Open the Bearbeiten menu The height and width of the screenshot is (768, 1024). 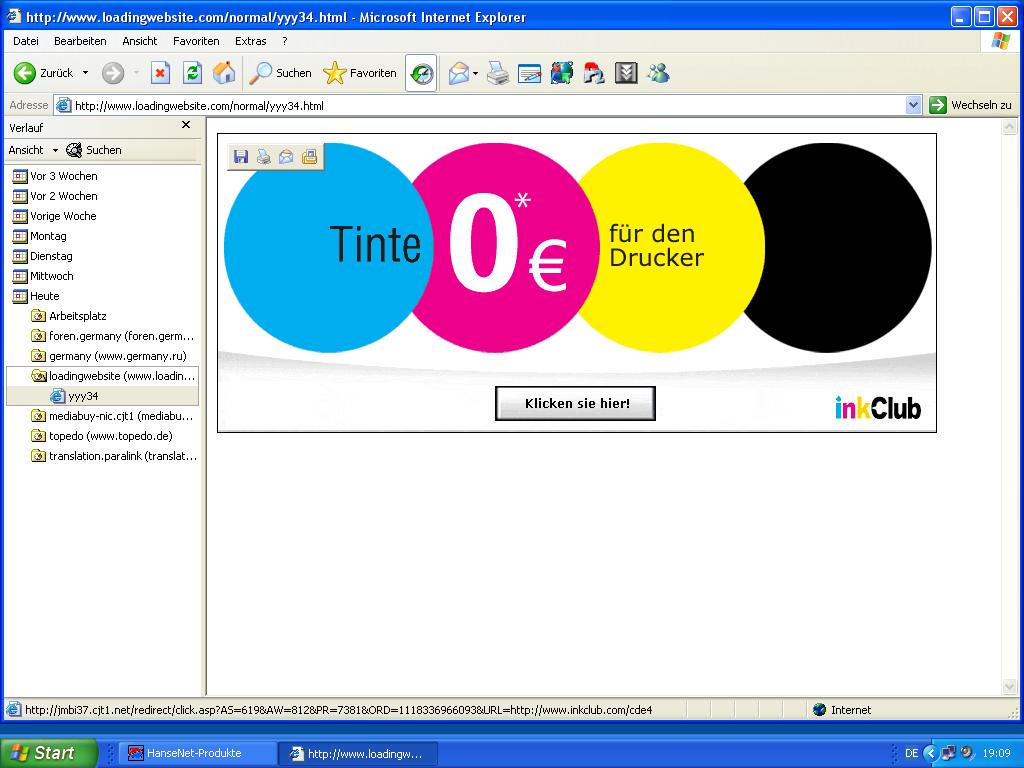[80, 40]
